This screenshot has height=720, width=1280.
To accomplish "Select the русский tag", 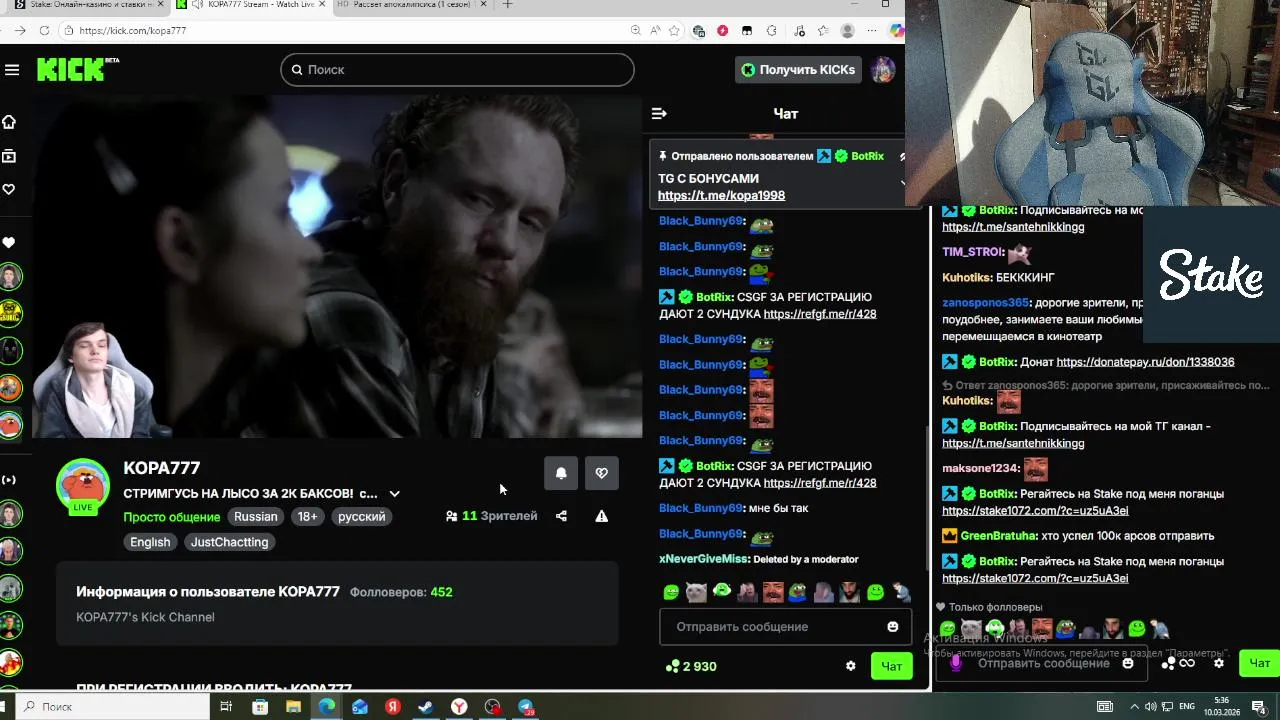I will 361,517.
